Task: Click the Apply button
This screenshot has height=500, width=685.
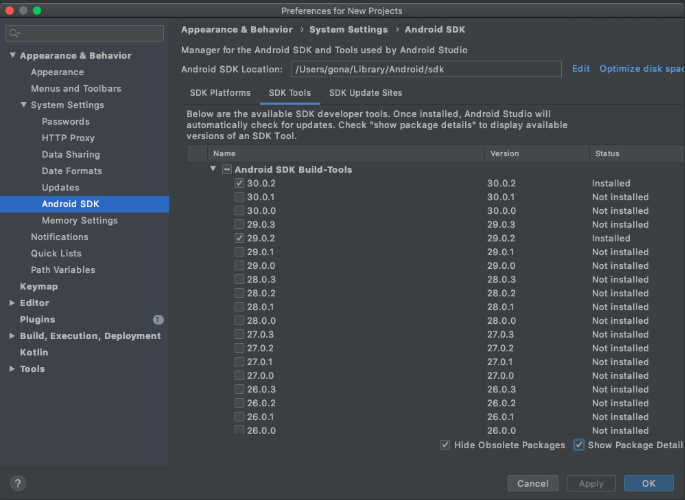Action: tap(591, 483)
